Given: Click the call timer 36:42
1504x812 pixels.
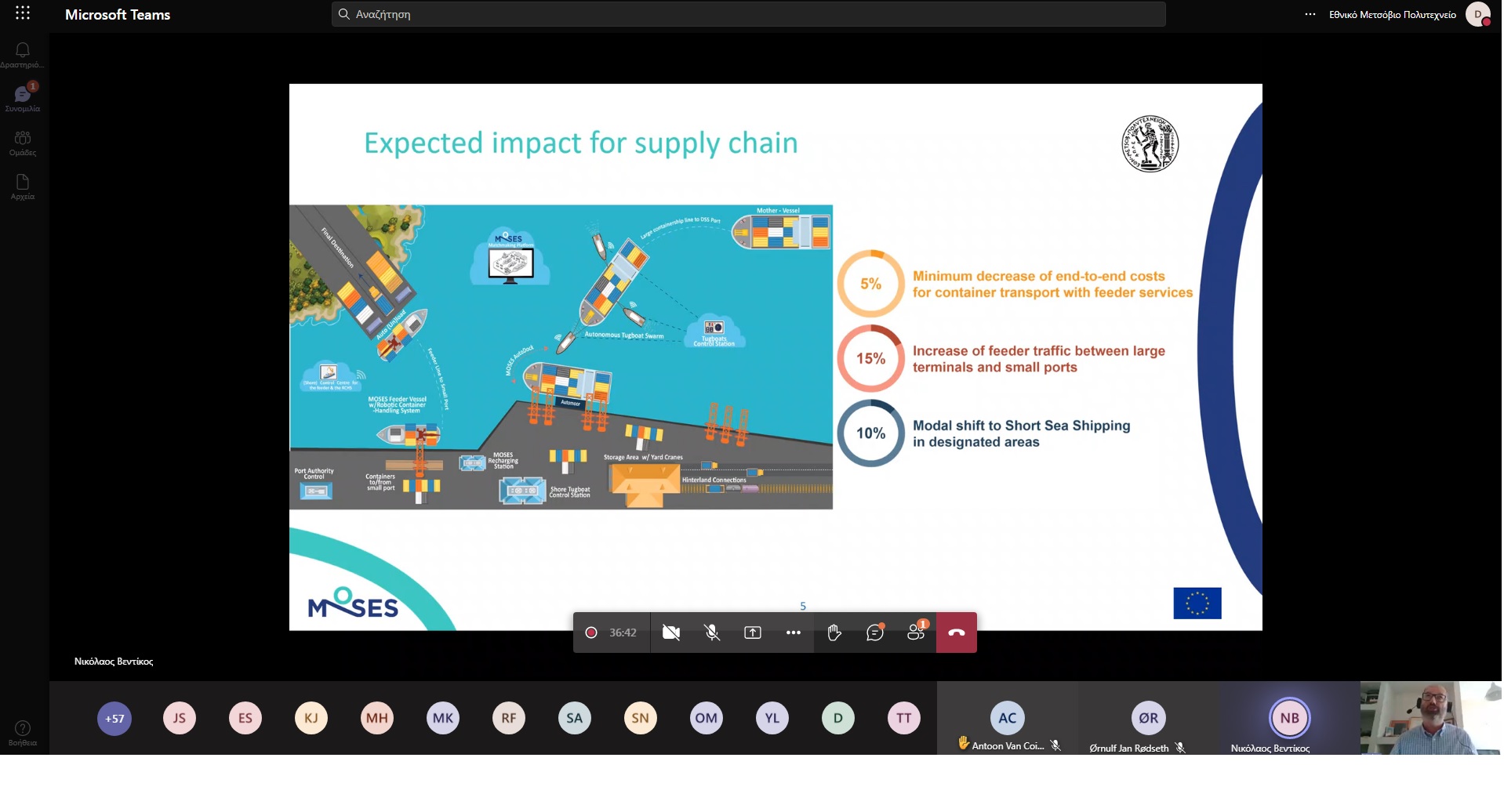Looking at the screenshot, I should coord(623,633).
